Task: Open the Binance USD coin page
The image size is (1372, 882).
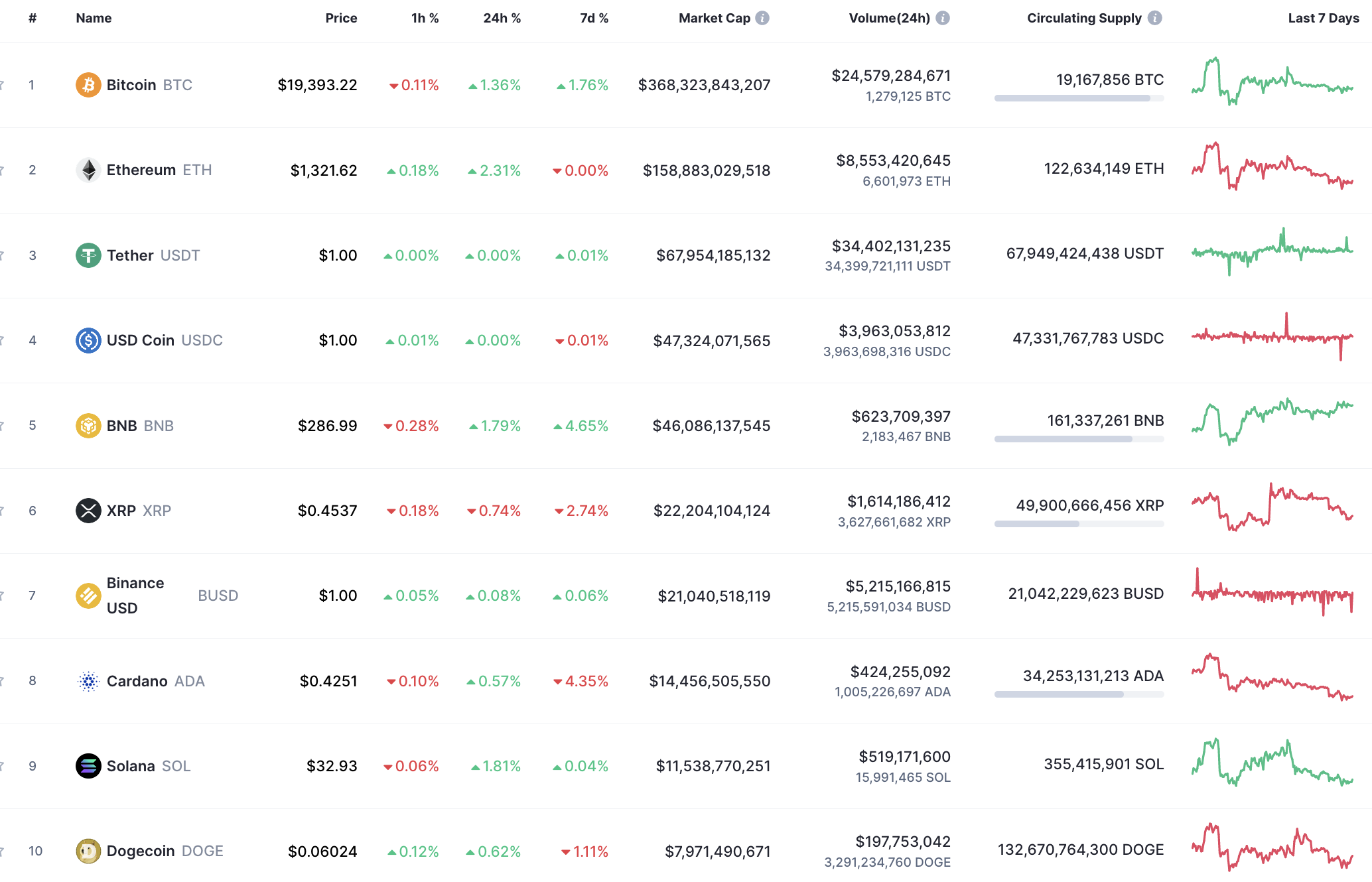Action: coord(135,595)
